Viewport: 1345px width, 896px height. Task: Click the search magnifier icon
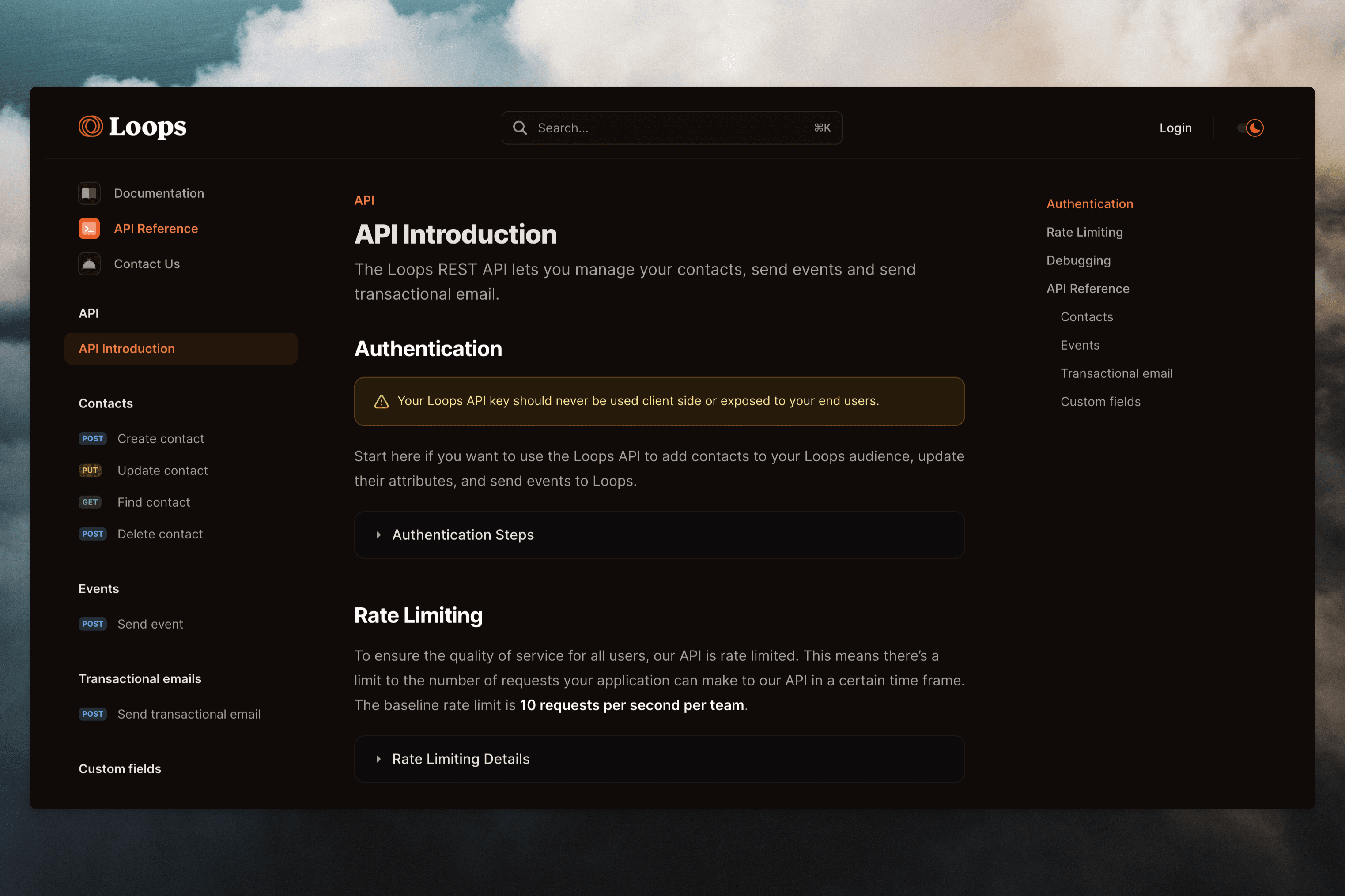point(520,128)
